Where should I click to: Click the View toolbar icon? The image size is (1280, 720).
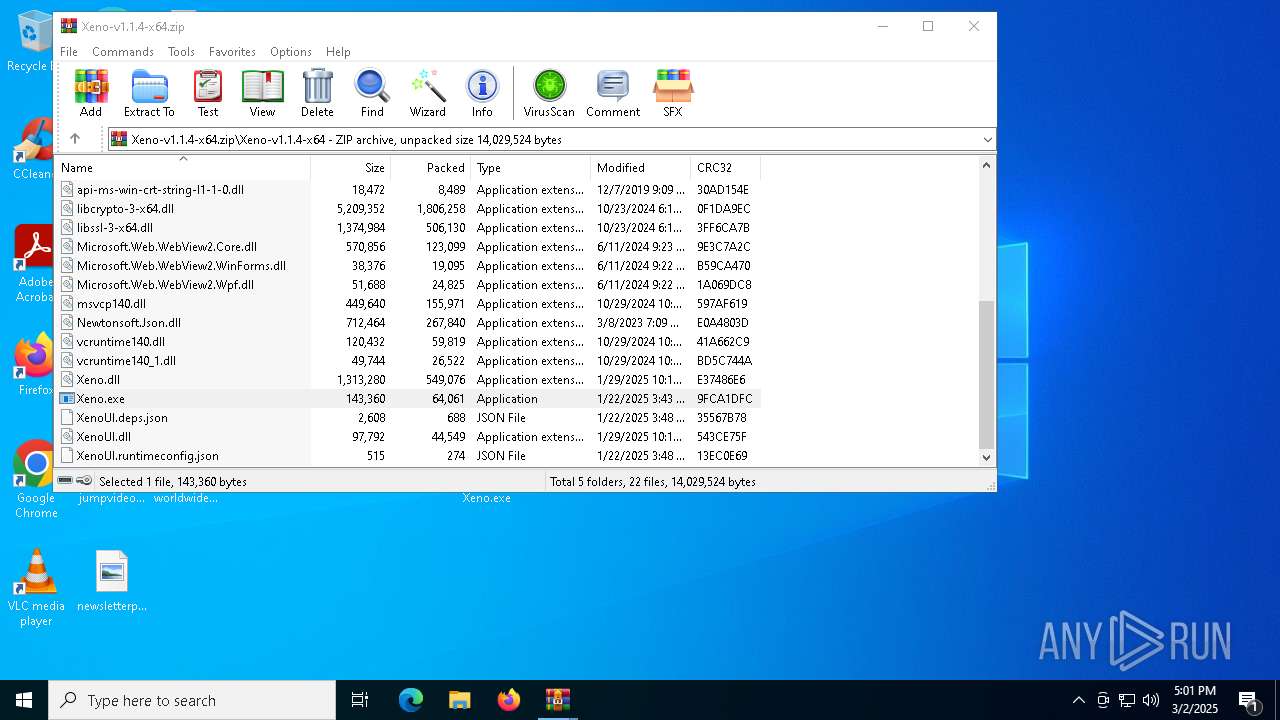point(262,93)
